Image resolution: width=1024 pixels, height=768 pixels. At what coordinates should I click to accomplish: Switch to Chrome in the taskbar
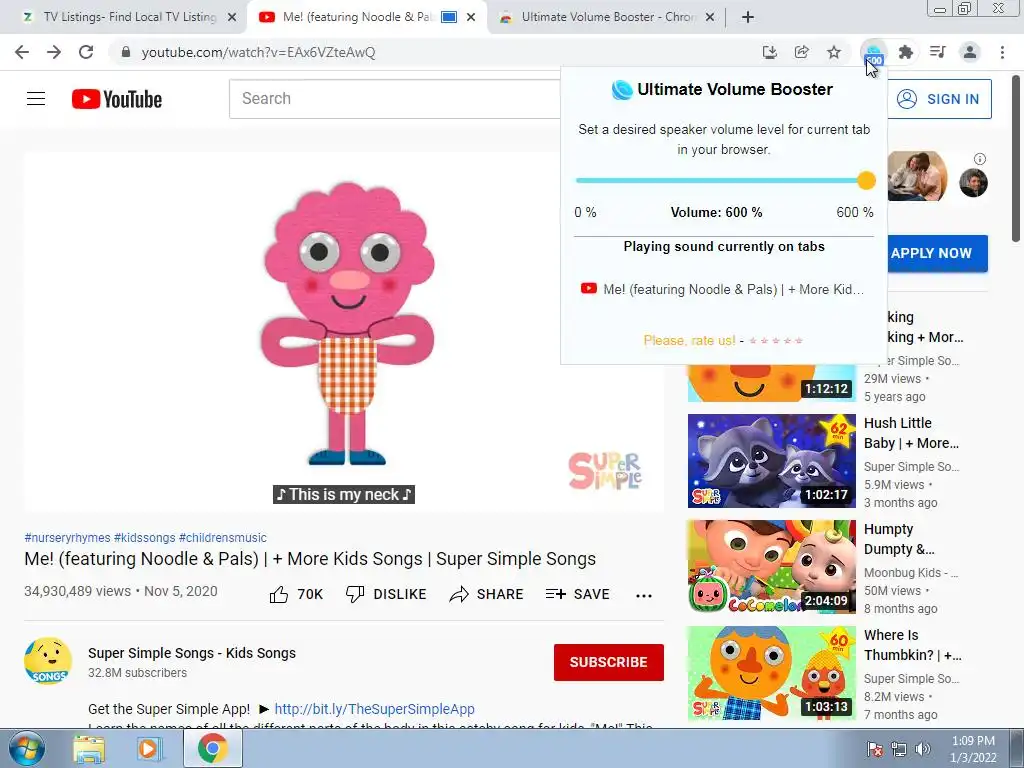point(212,748)
